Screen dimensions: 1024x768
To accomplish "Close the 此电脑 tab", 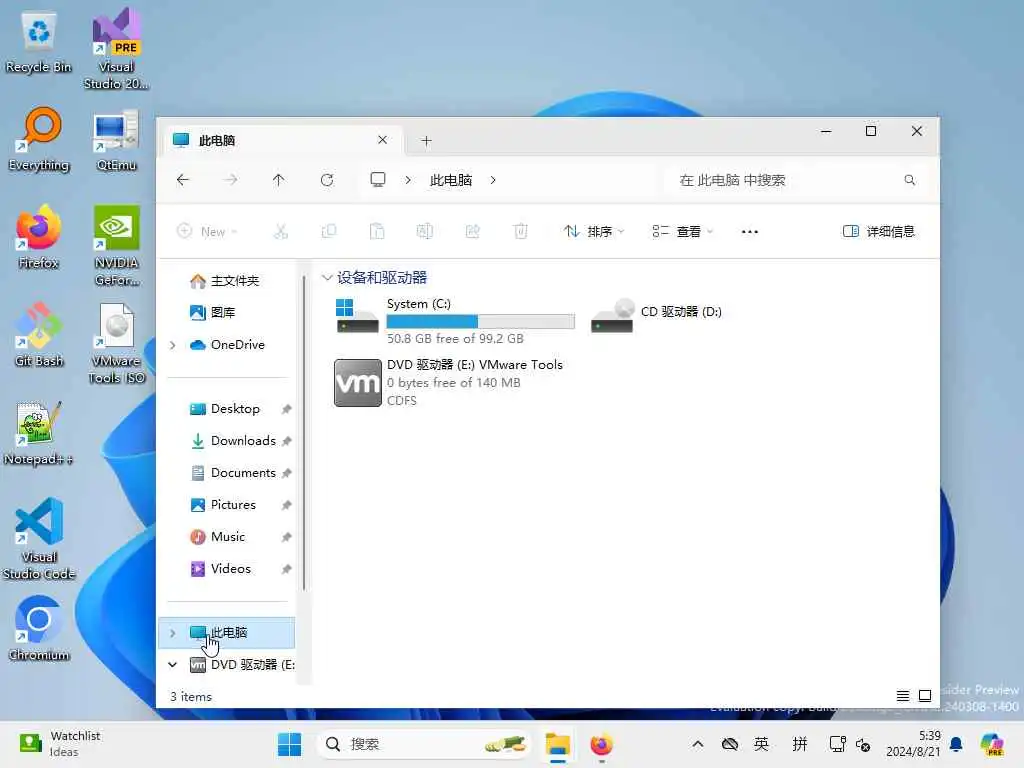I will [383, 140].
